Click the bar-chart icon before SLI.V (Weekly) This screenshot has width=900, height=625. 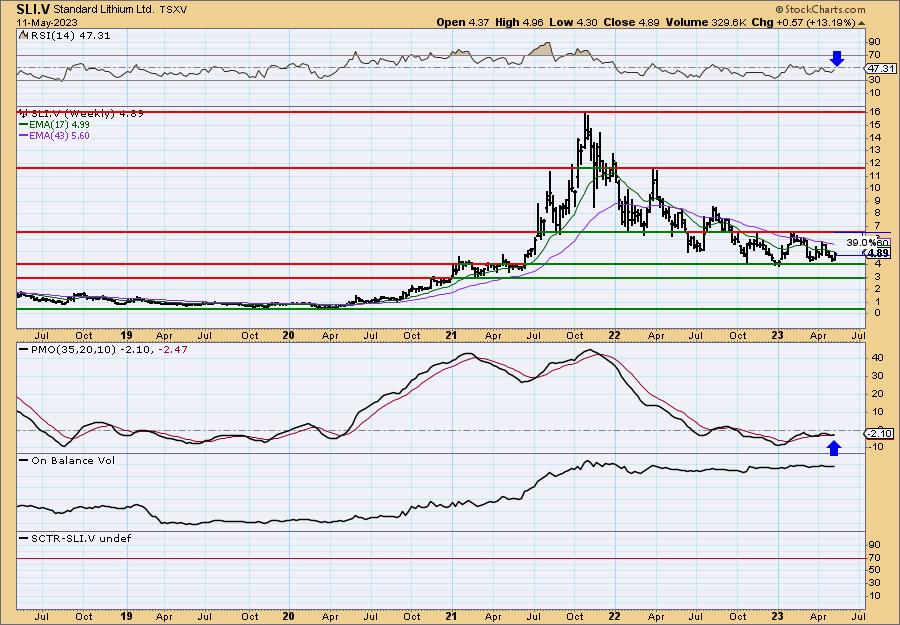coord(24,113)
